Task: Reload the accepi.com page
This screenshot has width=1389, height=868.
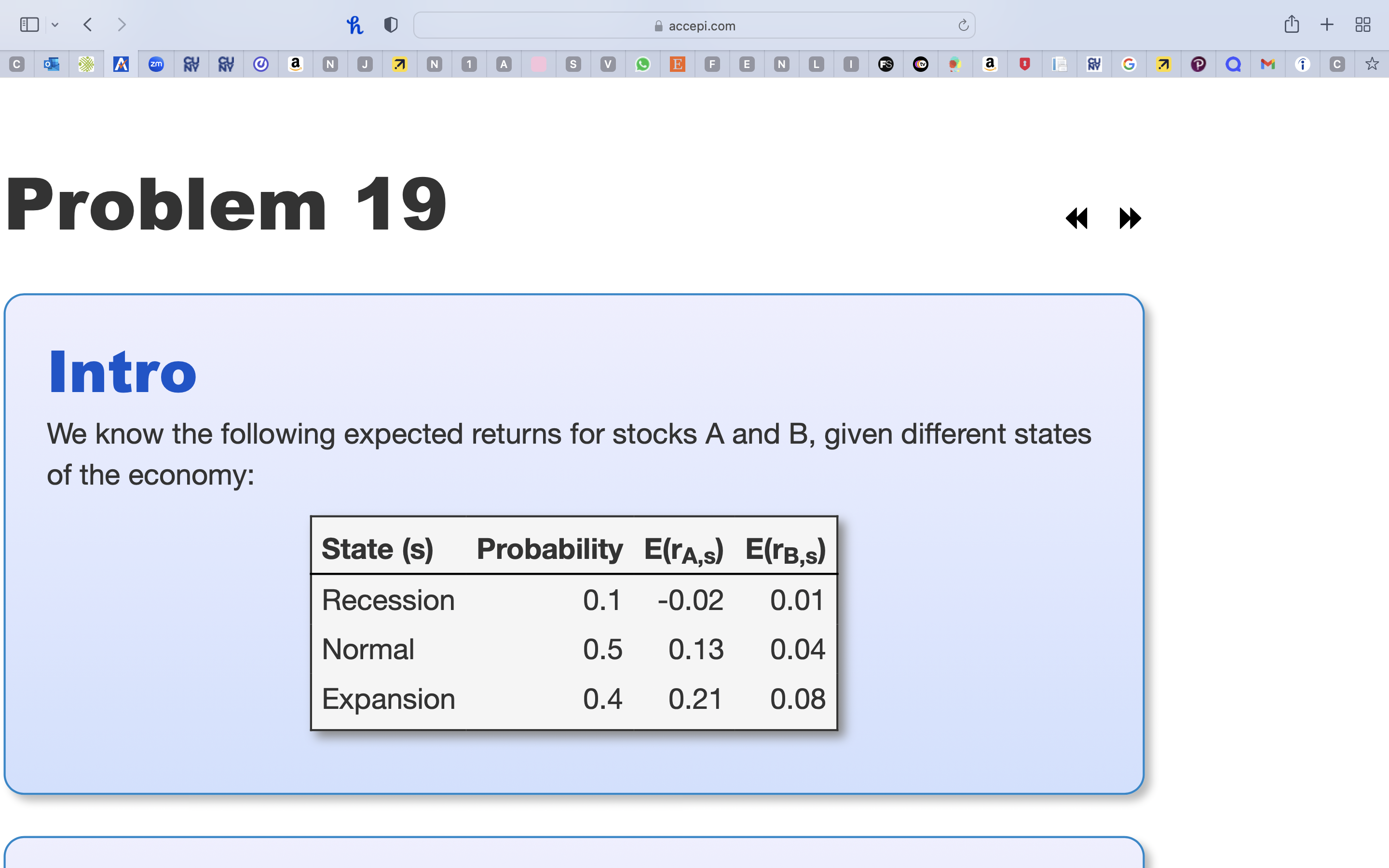Action: [x=963, y=25]
